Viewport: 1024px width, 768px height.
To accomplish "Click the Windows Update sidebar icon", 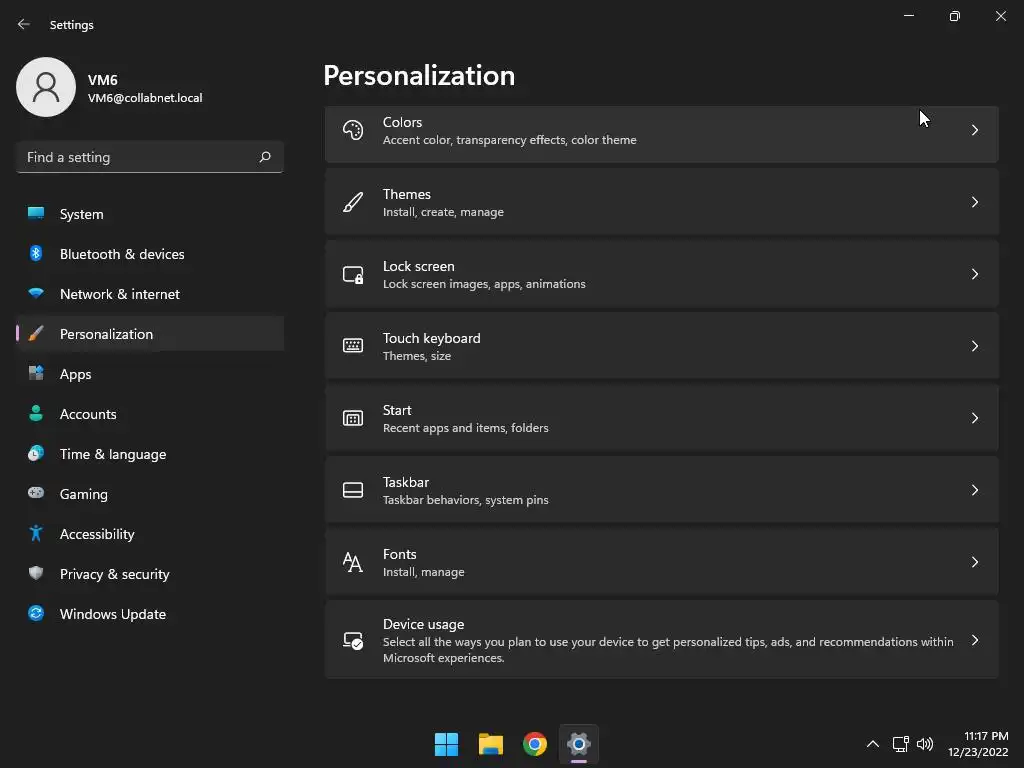I will (x=36, y=614).
